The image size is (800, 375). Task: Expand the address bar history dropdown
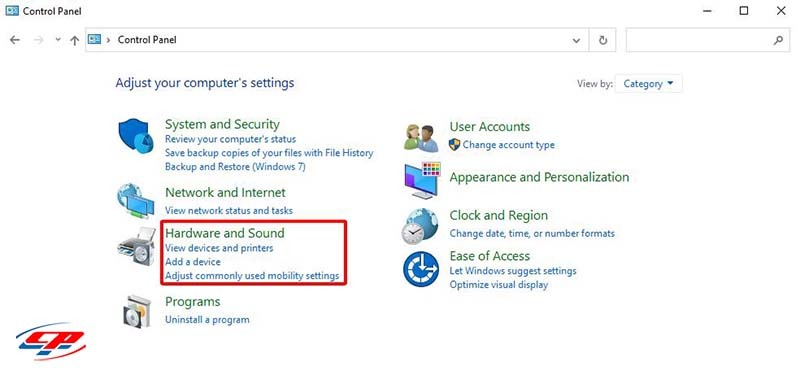[x=577, y=40]
